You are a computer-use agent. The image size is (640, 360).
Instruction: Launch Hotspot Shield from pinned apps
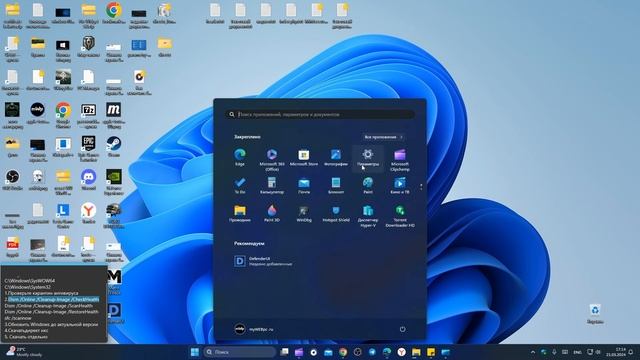coord(336,213)
